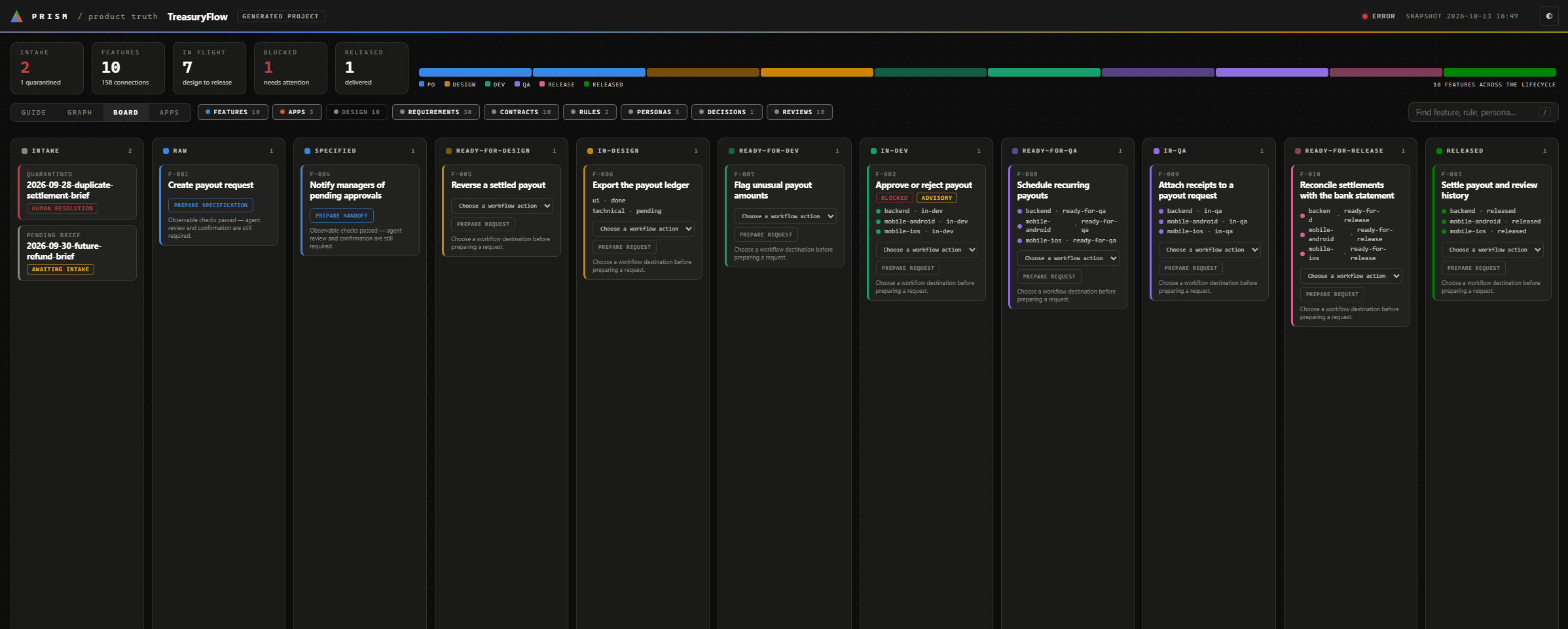Viewport: 1568px width, 629px height.
Task: Toggle the REQUIREMENTS 30 filter chip
Action: tap(436, 112)
